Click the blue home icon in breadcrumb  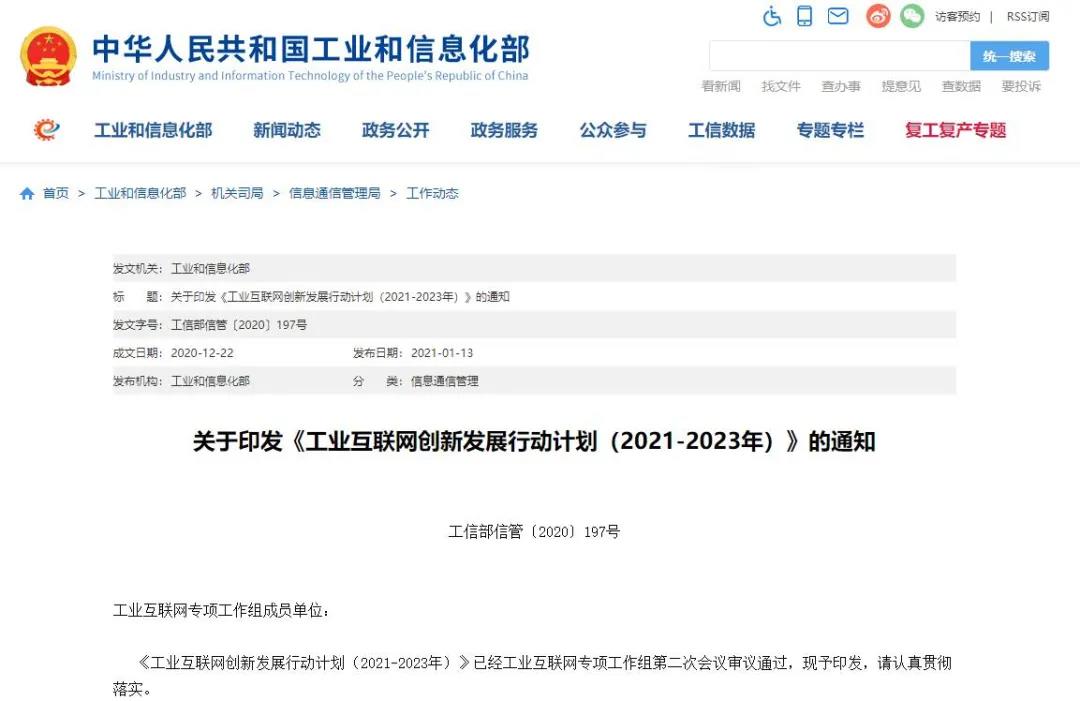tap(27, 193)
